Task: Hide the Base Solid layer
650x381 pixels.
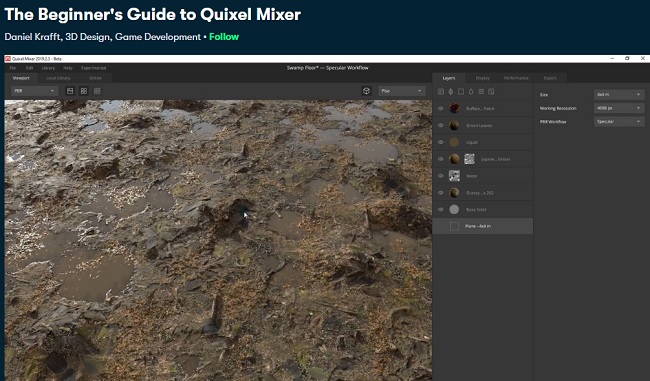Action: [x=441, y=209]
